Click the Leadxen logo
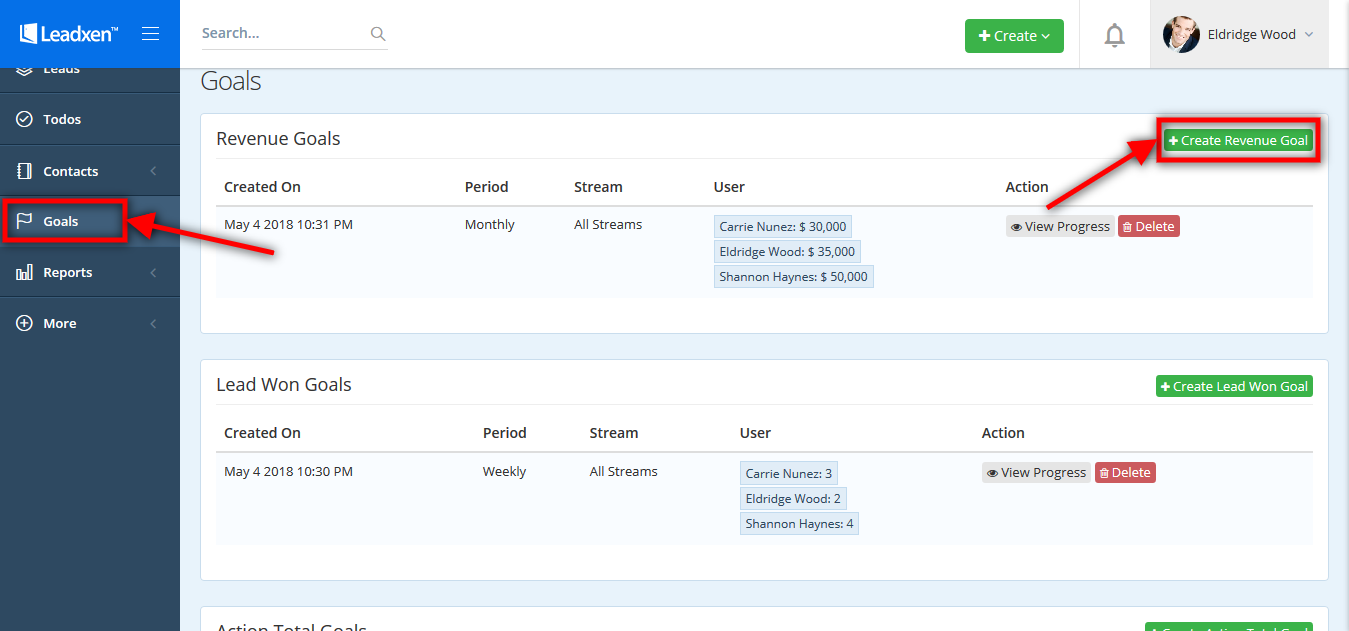The height and width of the screenshot is (631, 1349). coord(69,34)
